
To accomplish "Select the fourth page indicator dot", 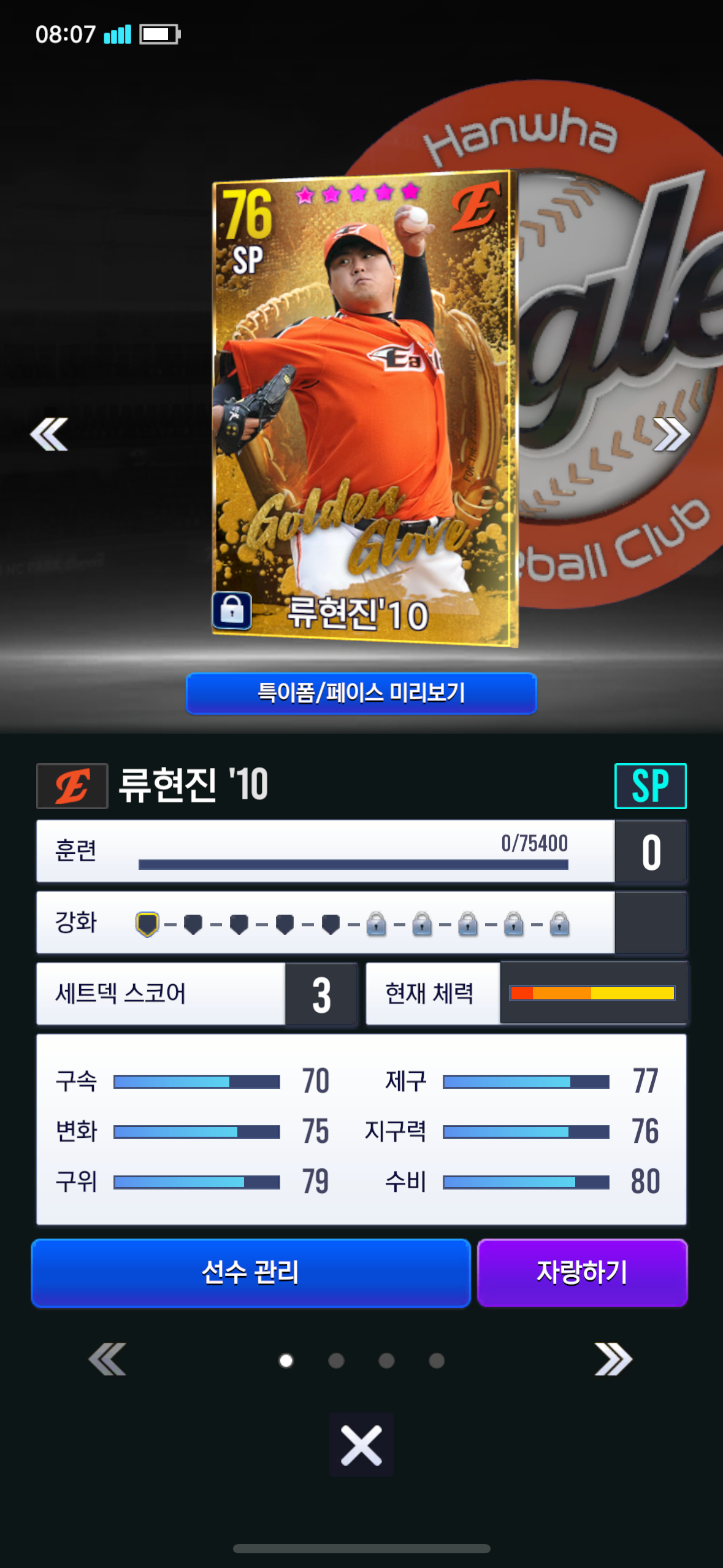I will click(x=437, y=1361).
